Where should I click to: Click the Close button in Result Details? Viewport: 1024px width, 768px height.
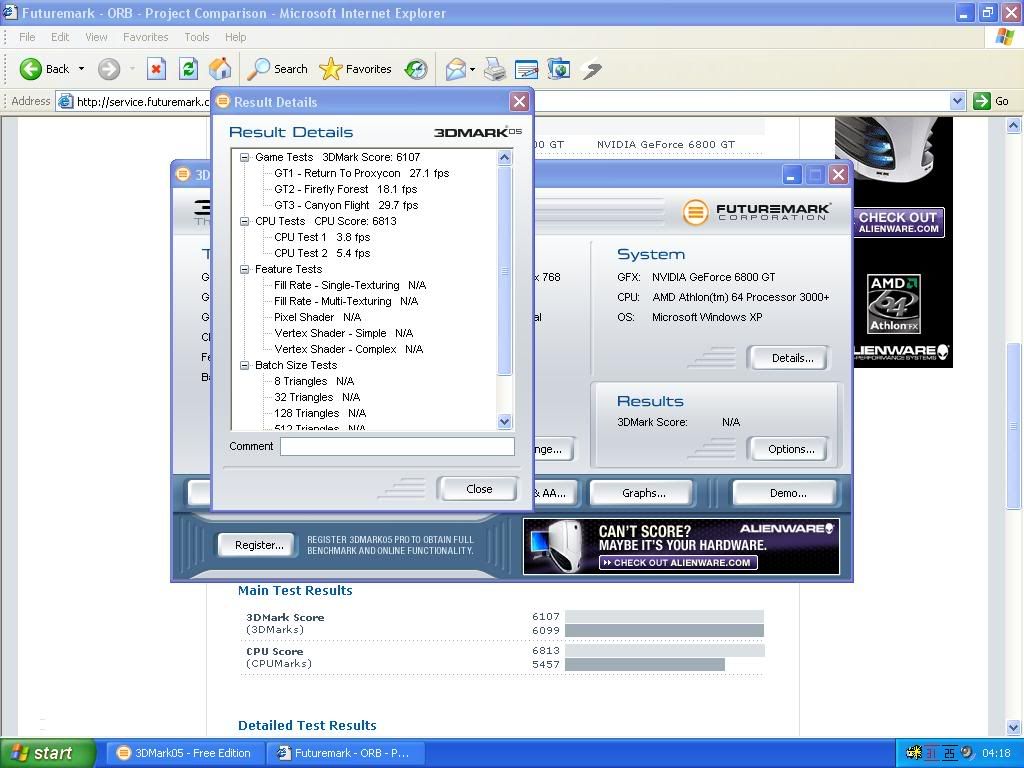(x=478, y=489)
